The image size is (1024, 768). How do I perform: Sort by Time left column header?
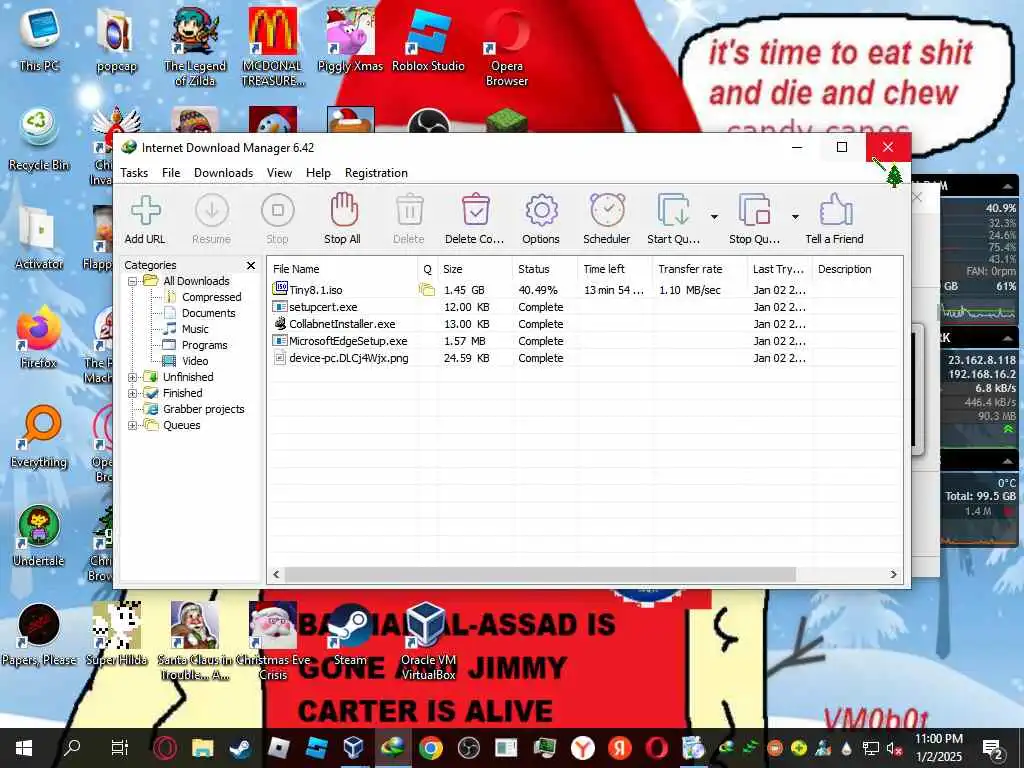pyautogui.click(x=615, y=269)
